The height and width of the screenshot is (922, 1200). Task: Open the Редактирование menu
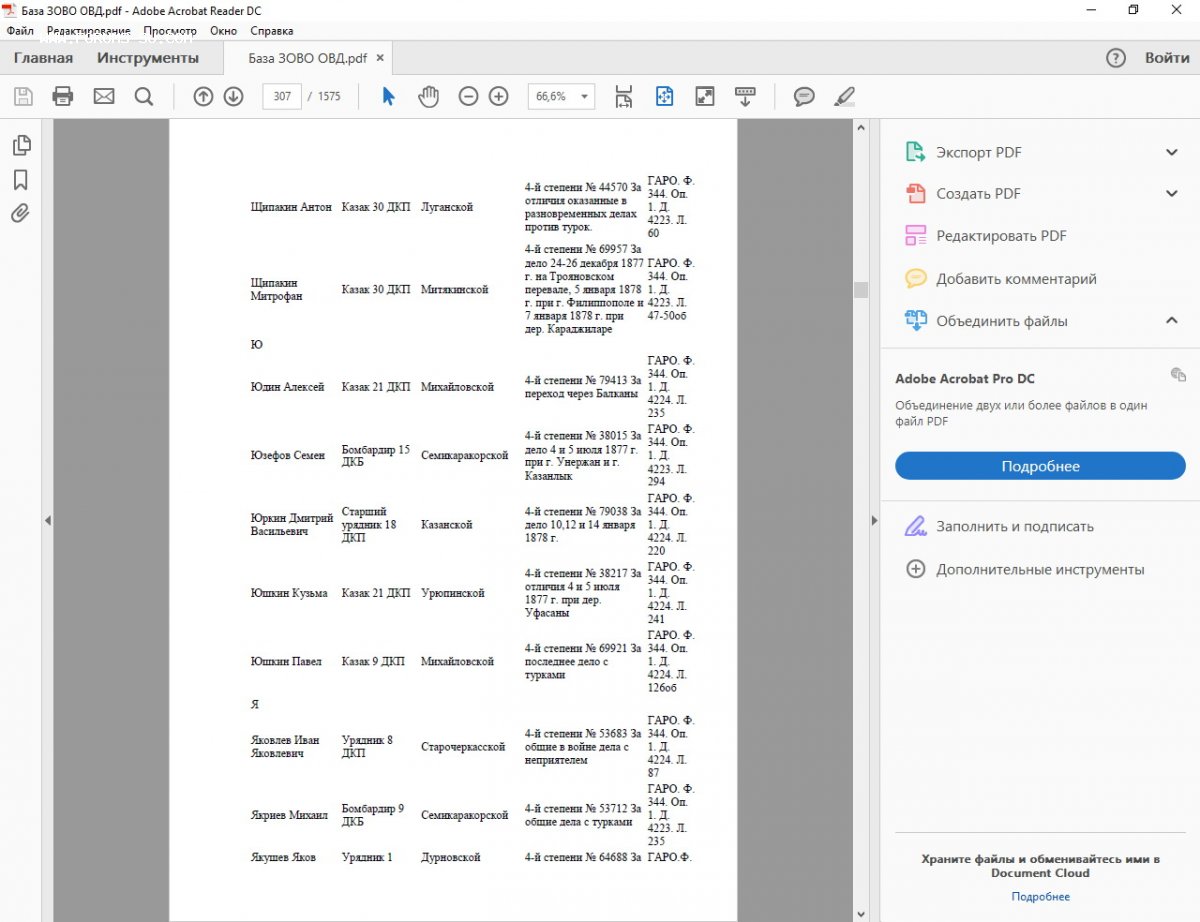(88, 31)
